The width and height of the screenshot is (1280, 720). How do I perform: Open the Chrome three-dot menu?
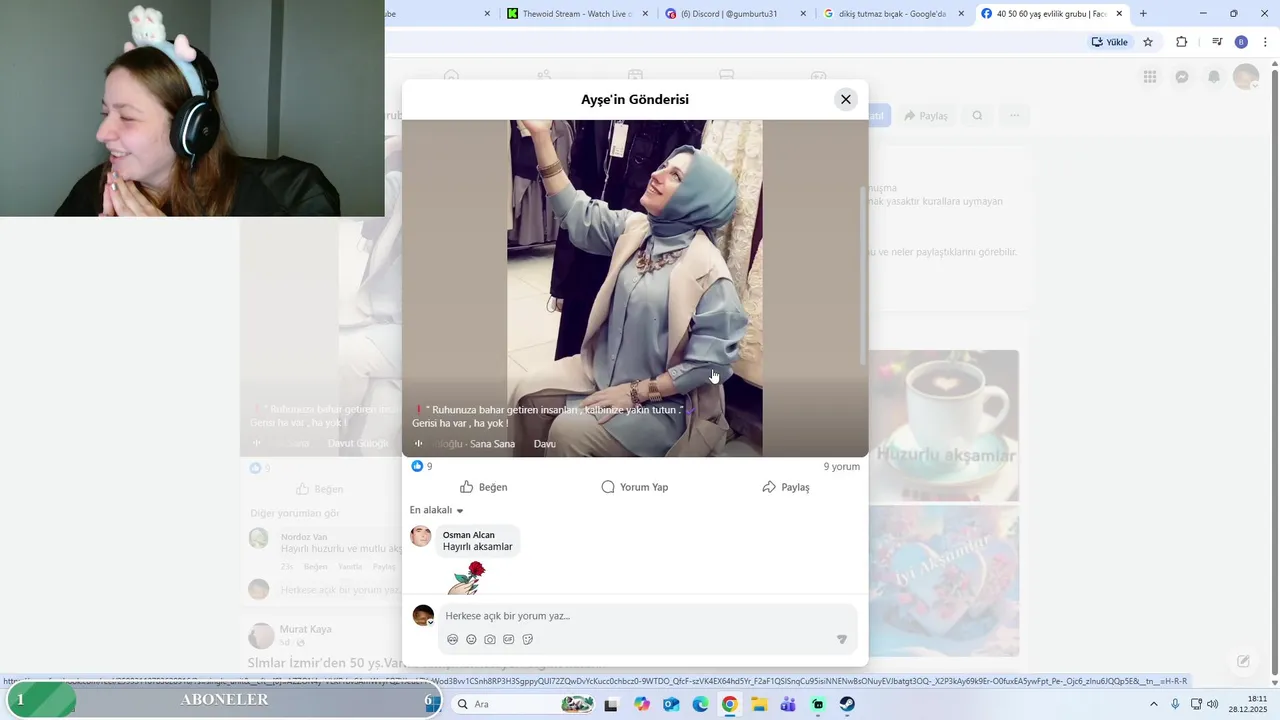click(x=1266, y=42)
